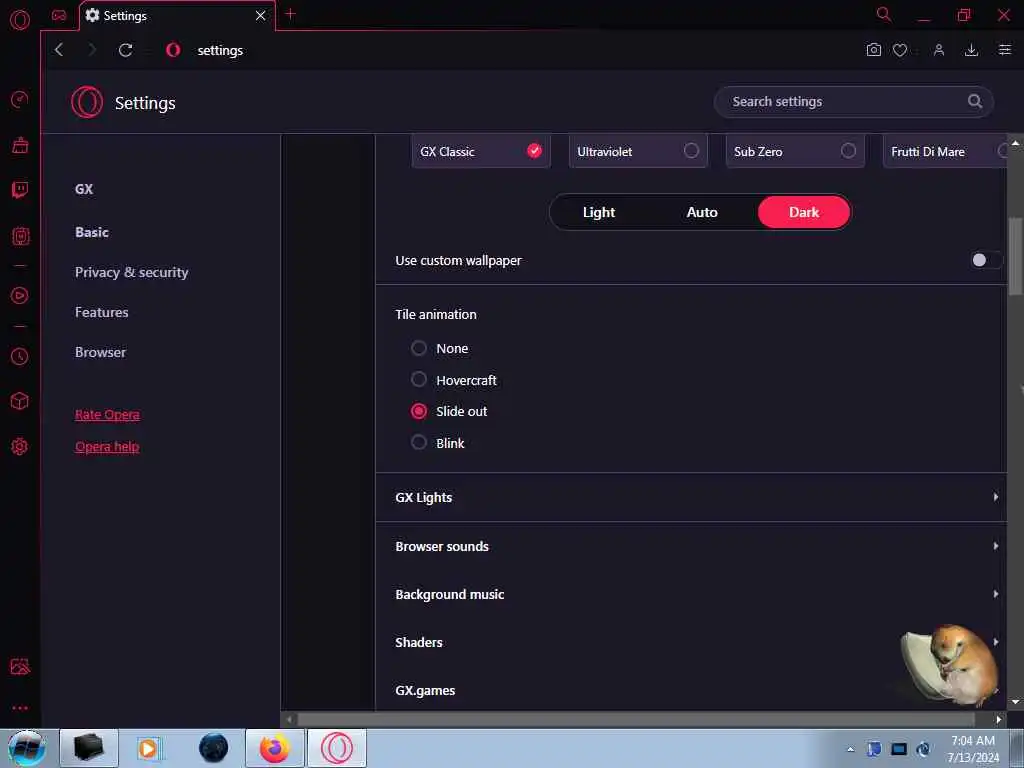Select the GX Classic theme
1024x768 pixels.
(x=481, y=152)
